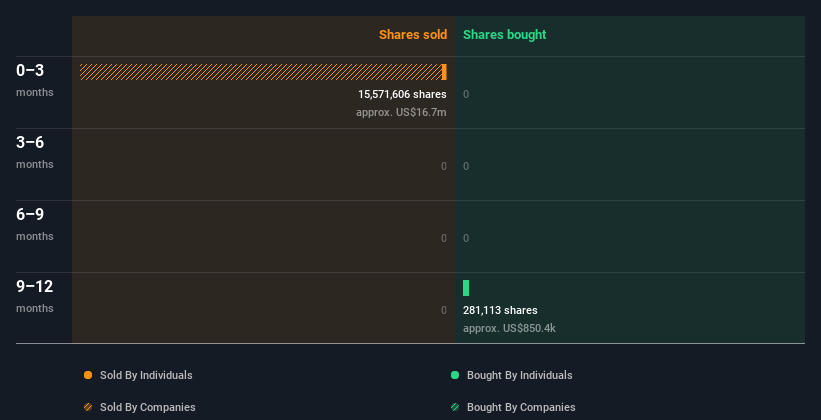This screenshot has width=821, height=420.
Task: Click the striped Sold By Companies icon
Action: point(88,407)
